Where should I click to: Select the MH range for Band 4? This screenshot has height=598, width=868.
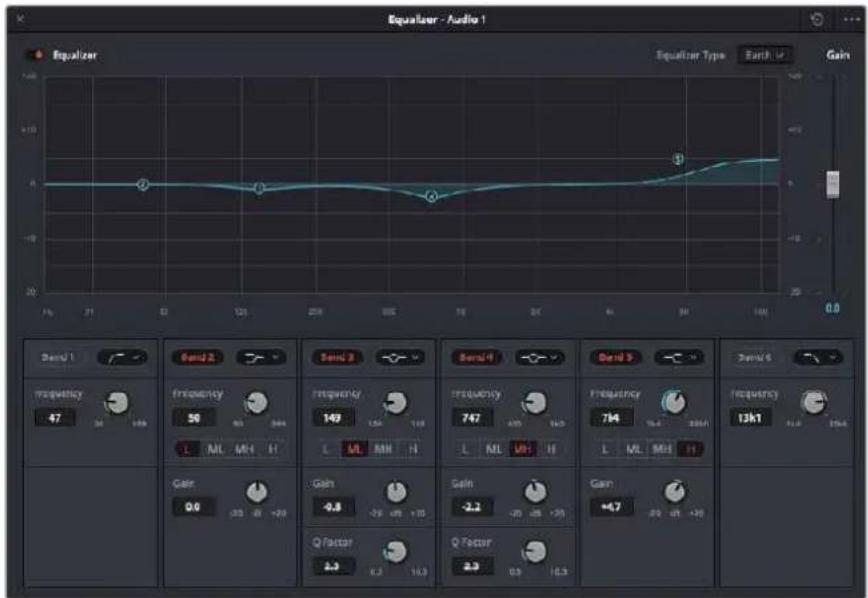(x=523, y=449)
